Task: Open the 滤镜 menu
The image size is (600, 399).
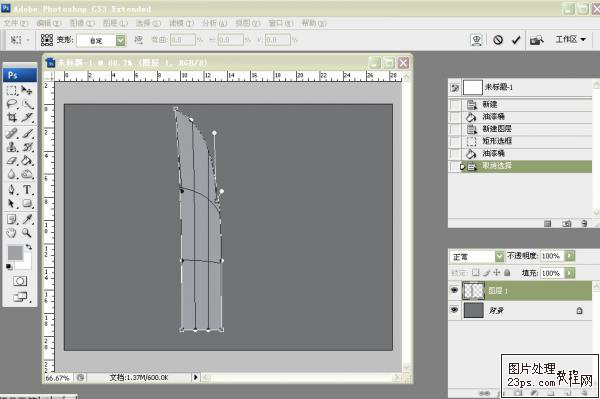Action: [181, 23]
